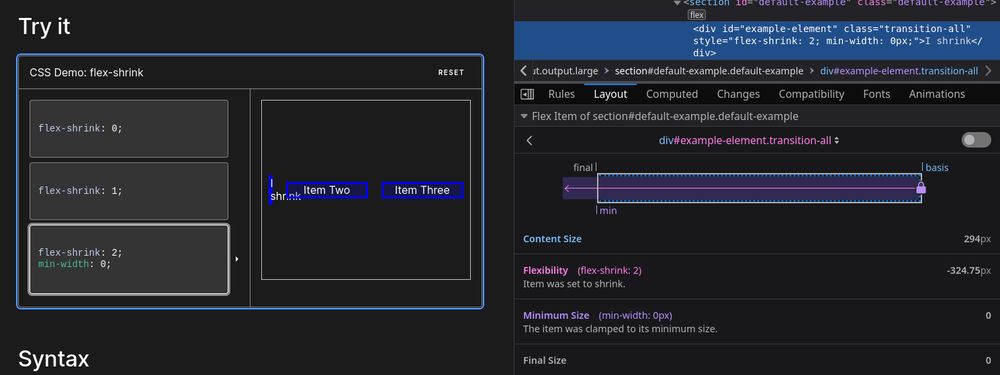Click the Final Size label

545,360
